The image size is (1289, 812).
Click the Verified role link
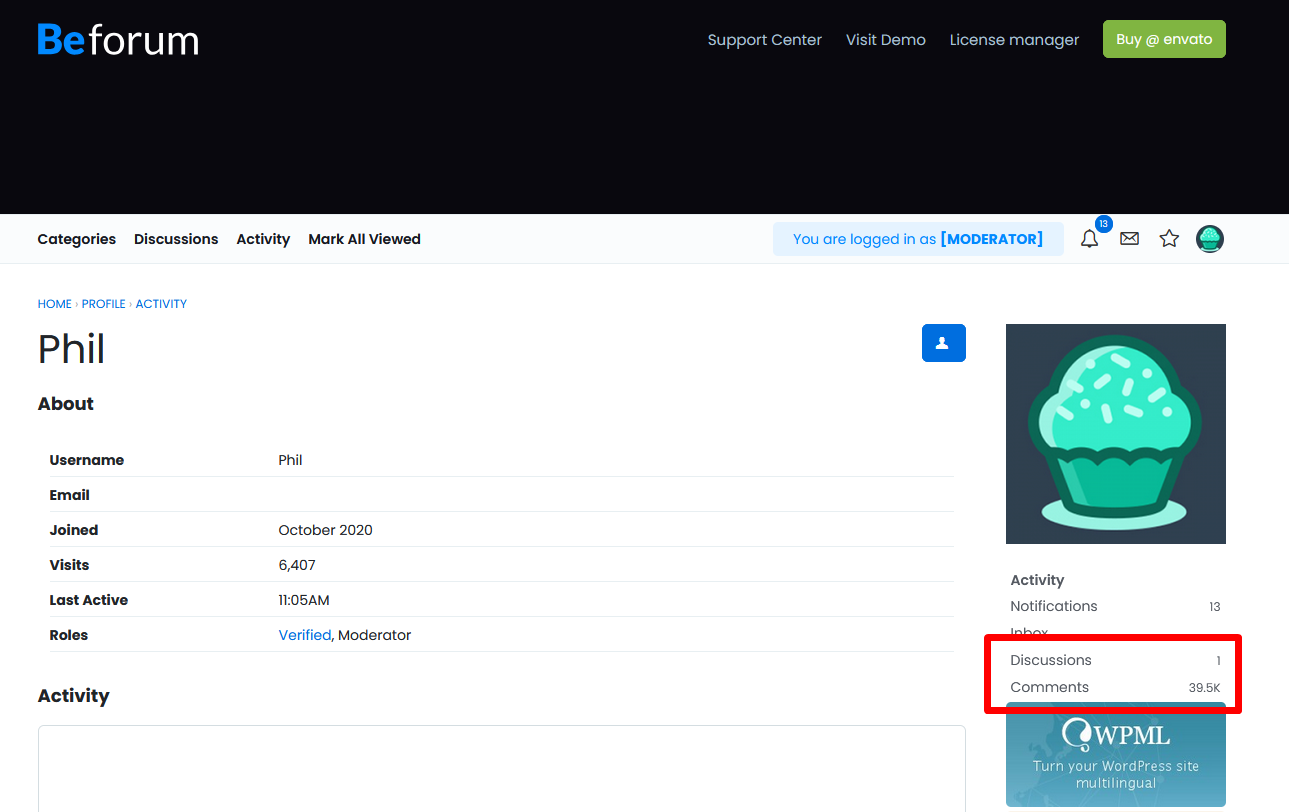point(305,635)
